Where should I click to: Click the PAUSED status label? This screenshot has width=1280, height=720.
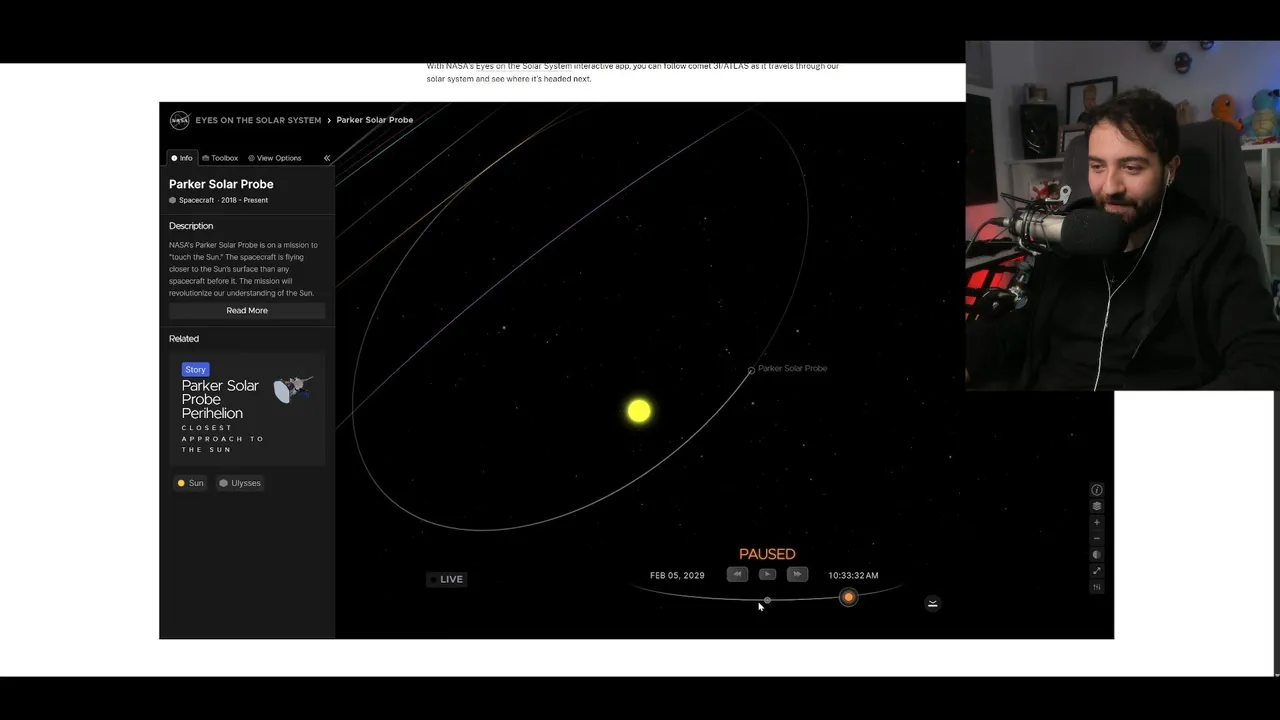767,554
